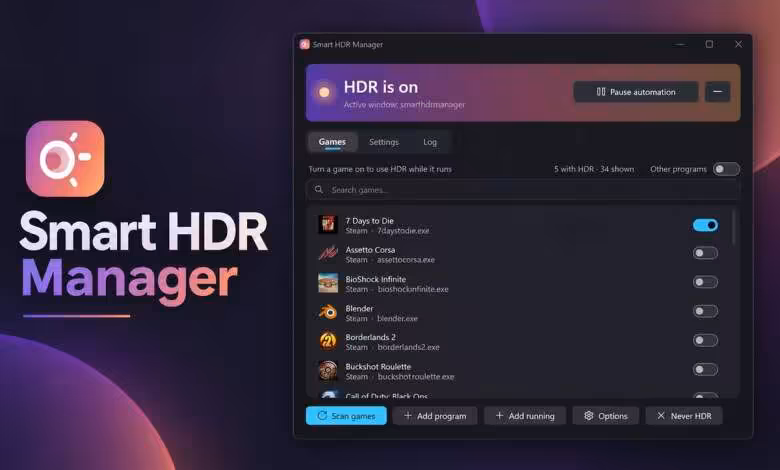Minimize the Smart HDR Manager window
This screenshot has height=470, width=780.
tap(680, 44)
